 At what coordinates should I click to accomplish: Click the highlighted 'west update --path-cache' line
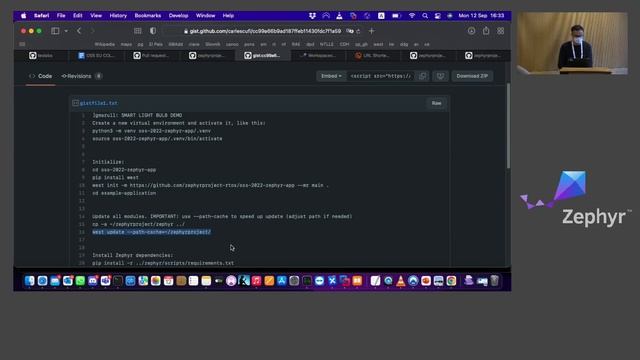[151, 232]
